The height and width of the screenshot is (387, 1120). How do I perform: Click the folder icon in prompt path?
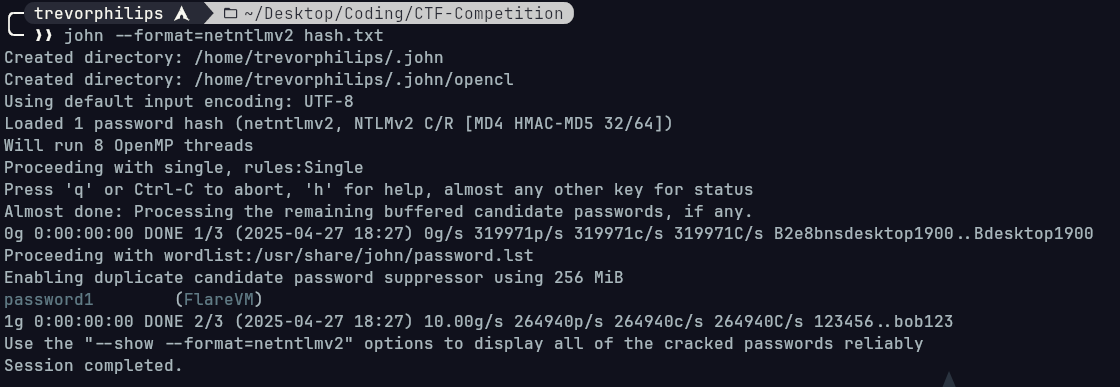click(x=230, y=14)
